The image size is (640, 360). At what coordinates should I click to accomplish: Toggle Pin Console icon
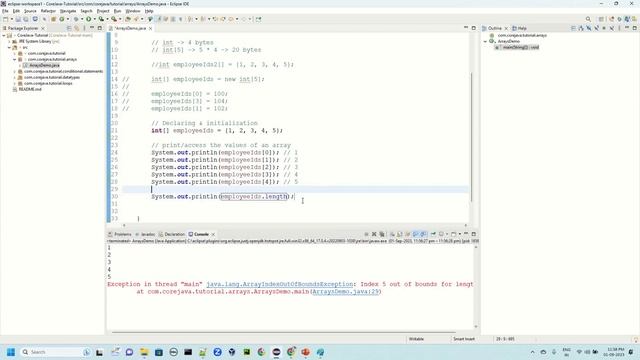coord(433,234)
